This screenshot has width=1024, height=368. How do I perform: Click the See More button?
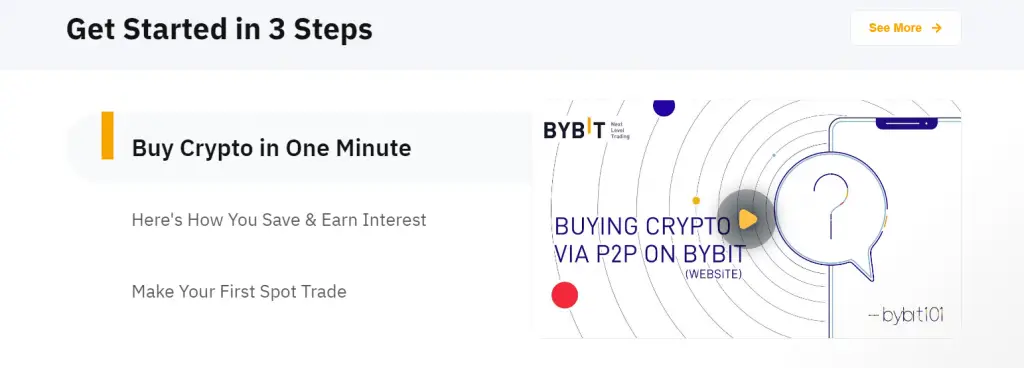pos(905,28)
